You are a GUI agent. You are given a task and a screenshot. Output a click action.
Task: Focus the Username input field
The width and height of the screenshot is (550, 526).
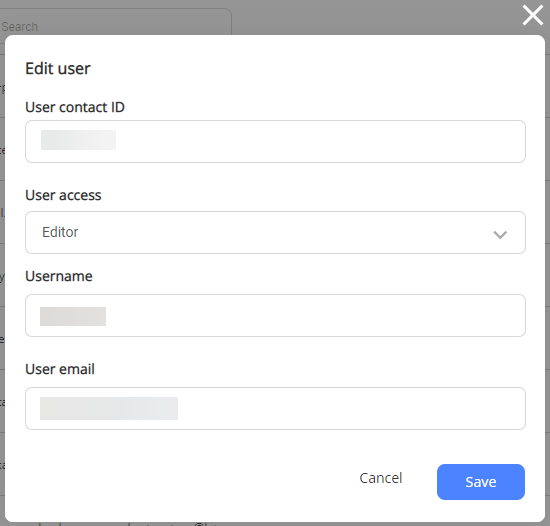(275, 316)
